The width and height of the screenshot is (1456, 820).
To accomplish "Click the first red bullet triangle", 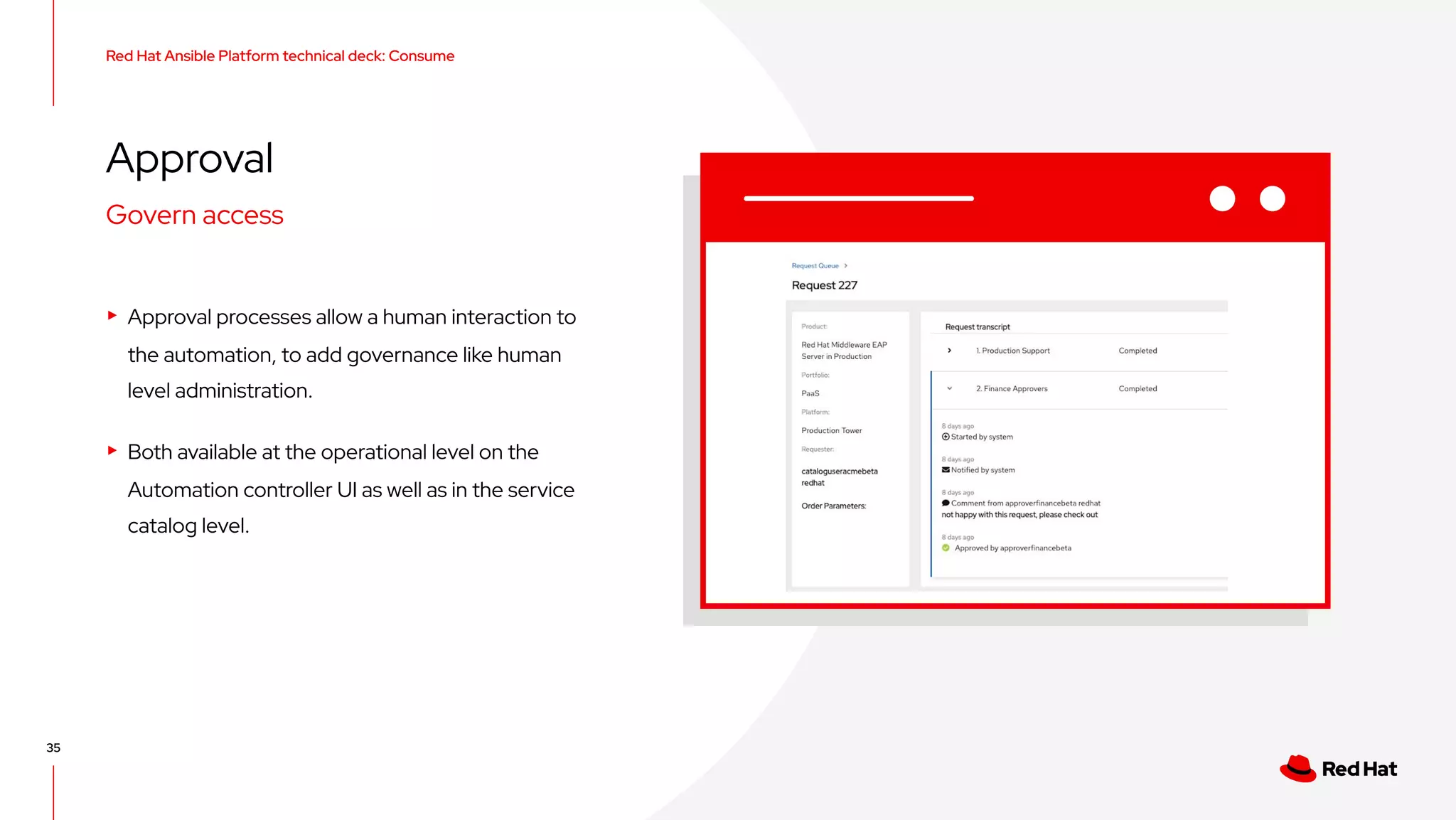I will [x=112, y=315].
